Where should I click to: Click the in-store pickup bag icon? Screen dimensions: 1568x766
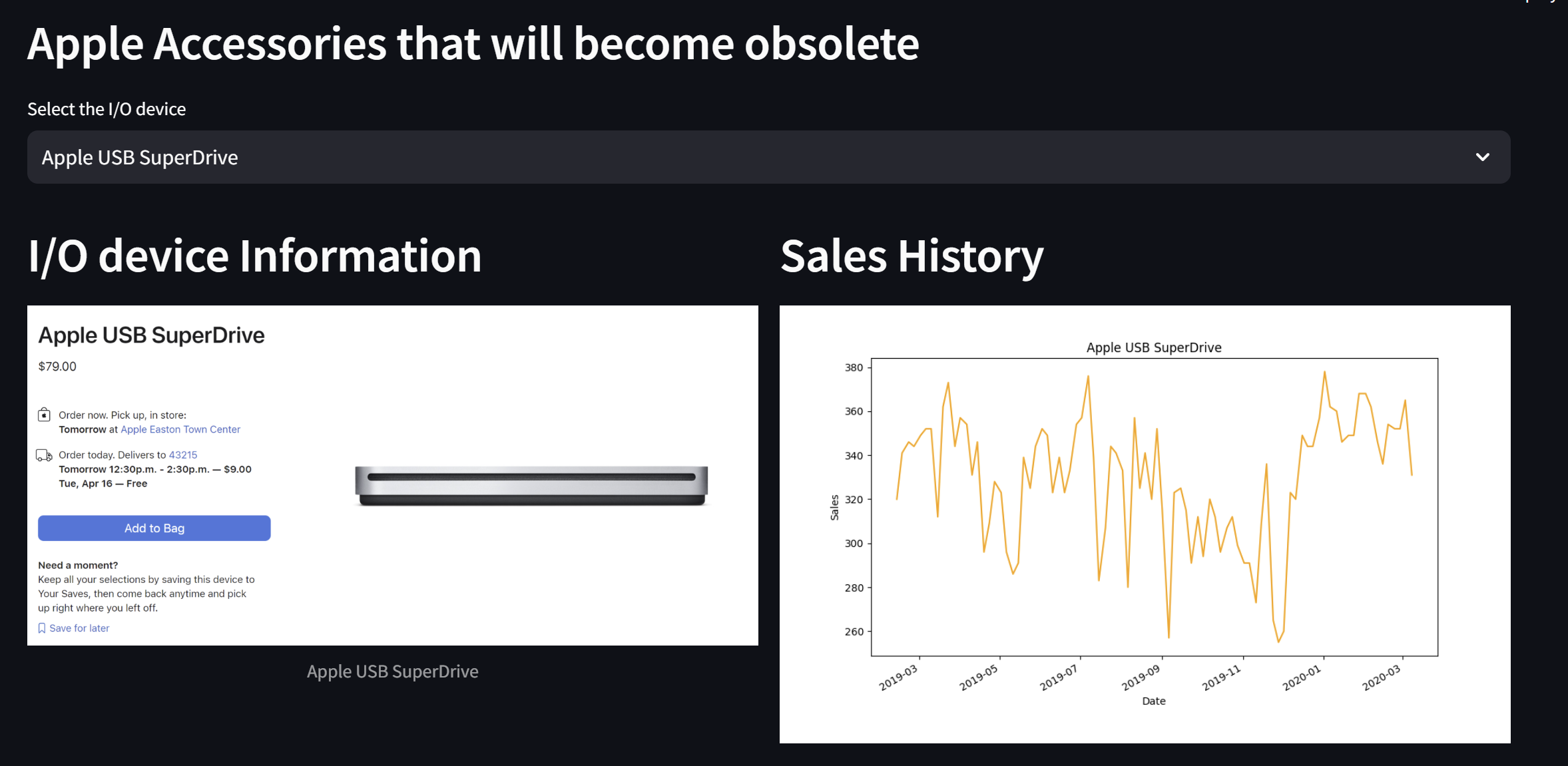44,415
